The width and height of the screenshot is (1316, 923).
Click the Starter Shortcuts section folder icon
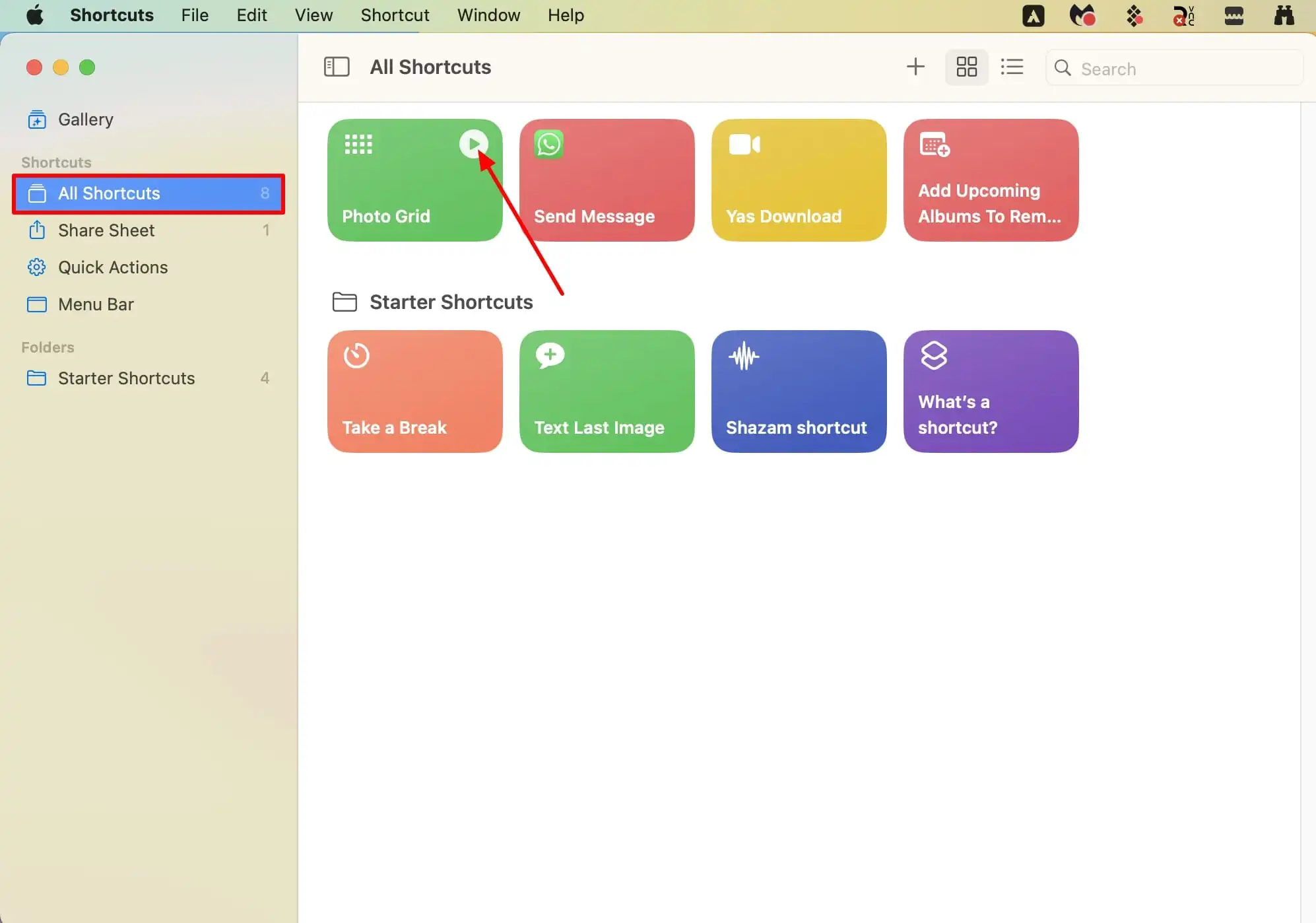(x=345, y=302)
